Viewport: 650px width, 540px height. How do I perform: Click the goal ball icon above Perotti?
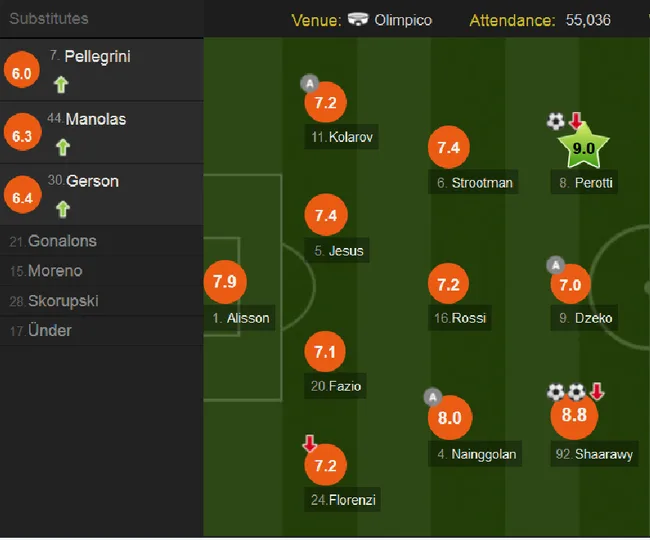tap(555, 121)
